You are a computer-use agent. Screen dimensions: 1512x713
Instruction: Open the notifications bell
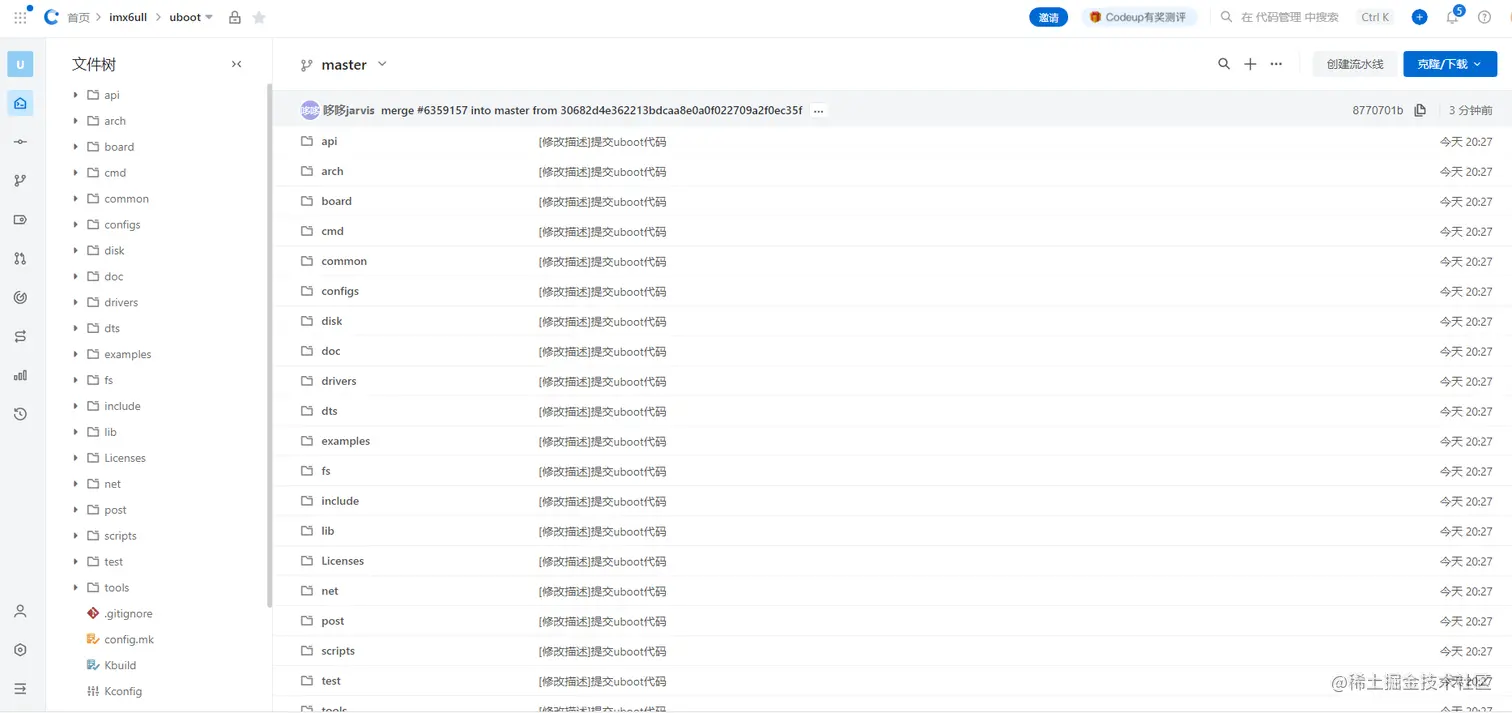click(x=1452, y=17)
